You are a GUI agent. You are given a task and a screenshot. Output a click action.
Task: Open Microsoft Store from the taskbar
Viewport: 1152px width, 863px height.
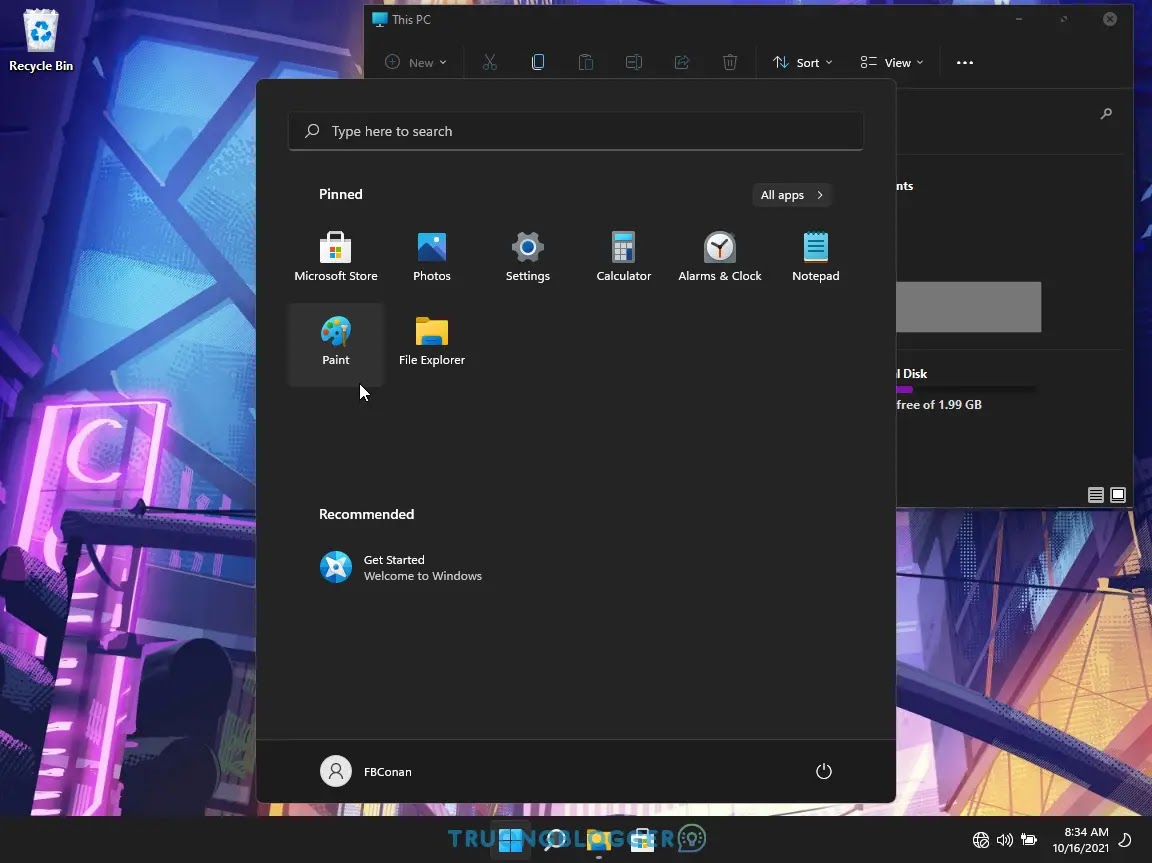(x=642, y=839)
